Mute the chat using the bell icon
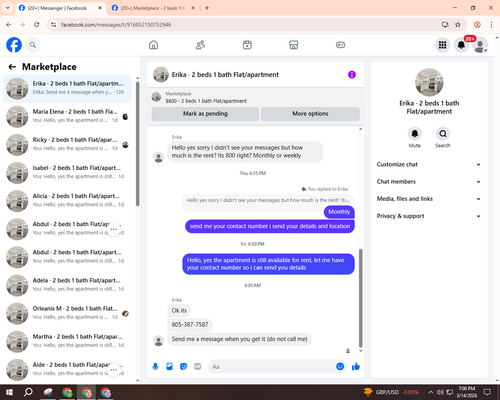500x400 pixels. click(x=414, y=134)
